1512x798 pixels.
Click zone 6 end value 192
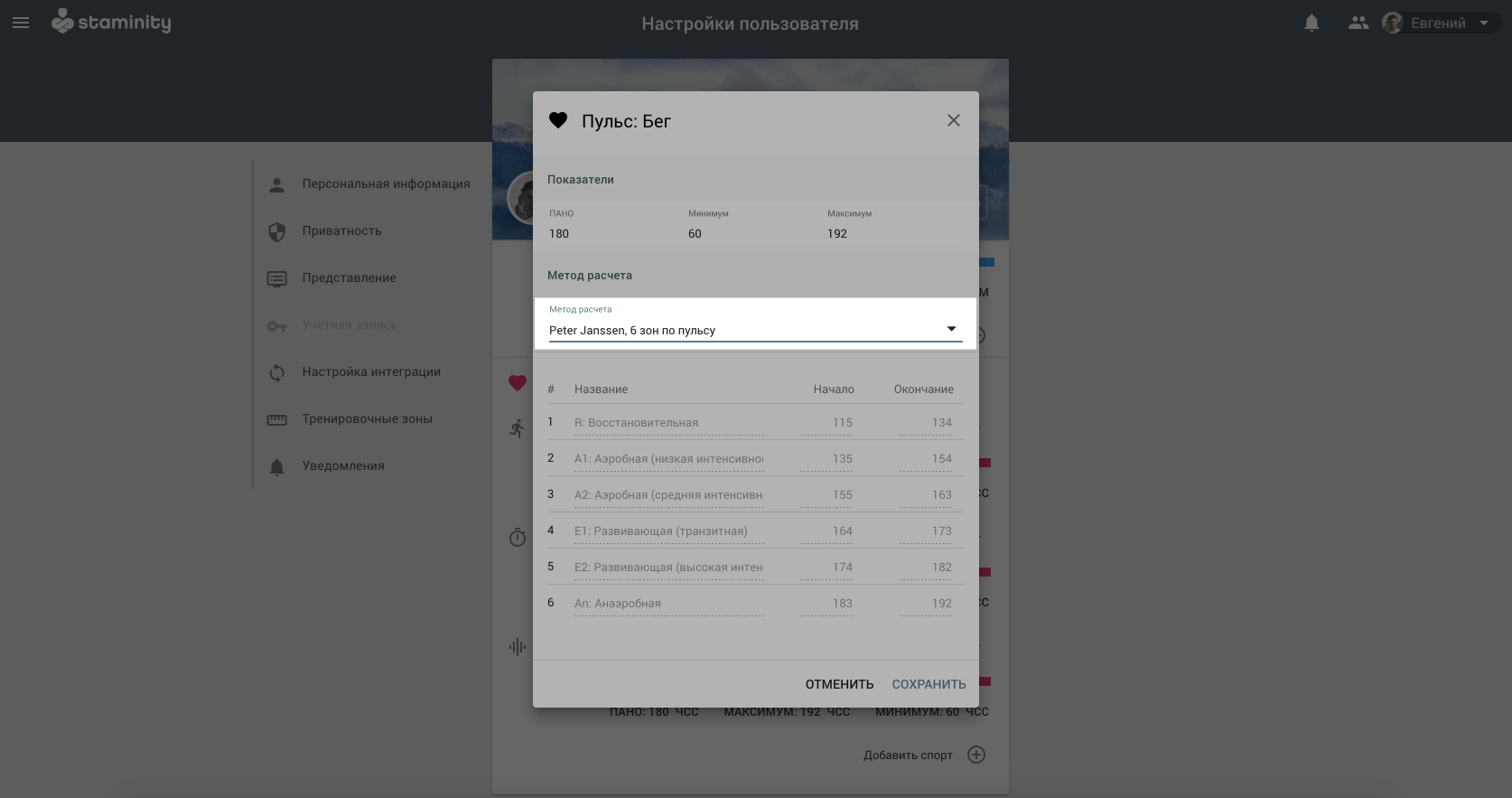click(926, 604)
